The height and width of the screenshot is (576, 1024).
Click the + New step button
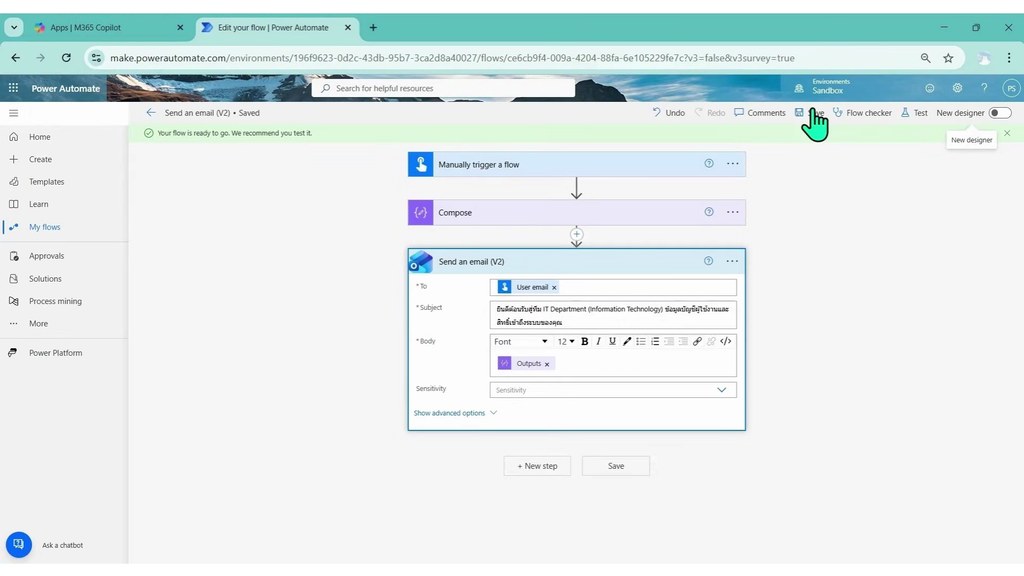click(x=537, y=466)
